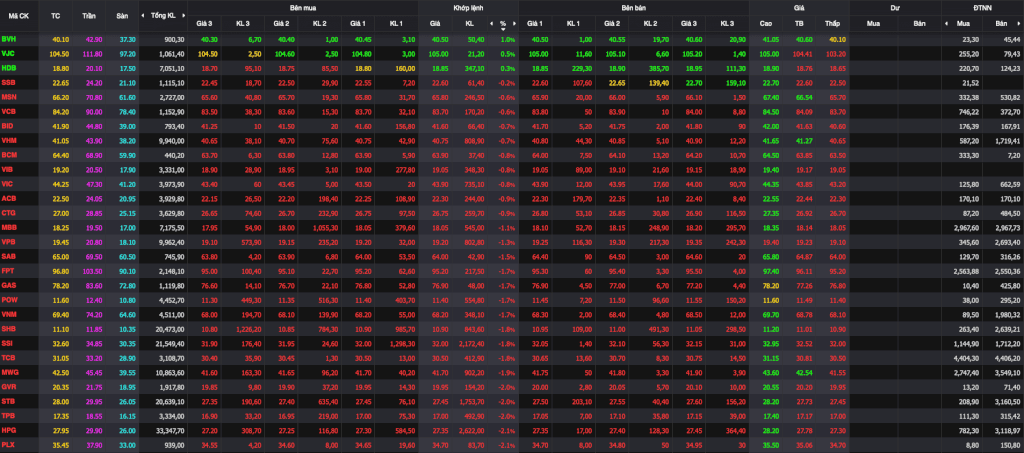Open the VPB stock symbol
The height and width of the screenshot is (453, 1024).
9,241
